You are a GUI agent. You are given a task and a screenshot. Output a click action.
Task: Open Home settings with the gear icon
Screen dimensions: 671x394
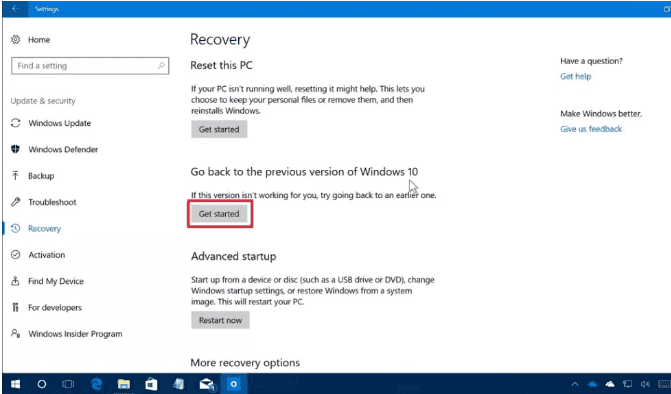point(15,40)
